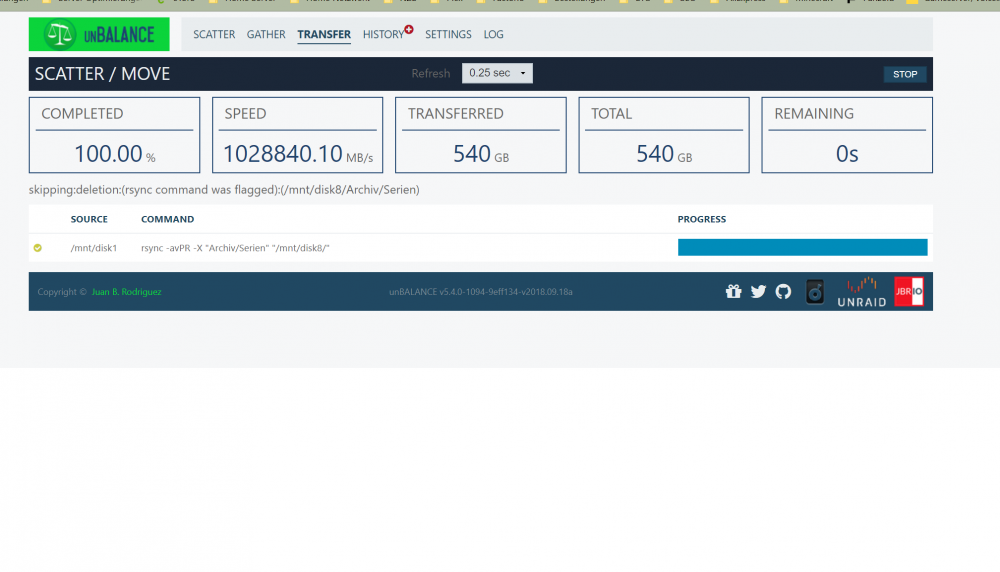Screen dimensions: 1000x572
Task: Open the JBR.IO logo link
Action: (x=909, y=291)
